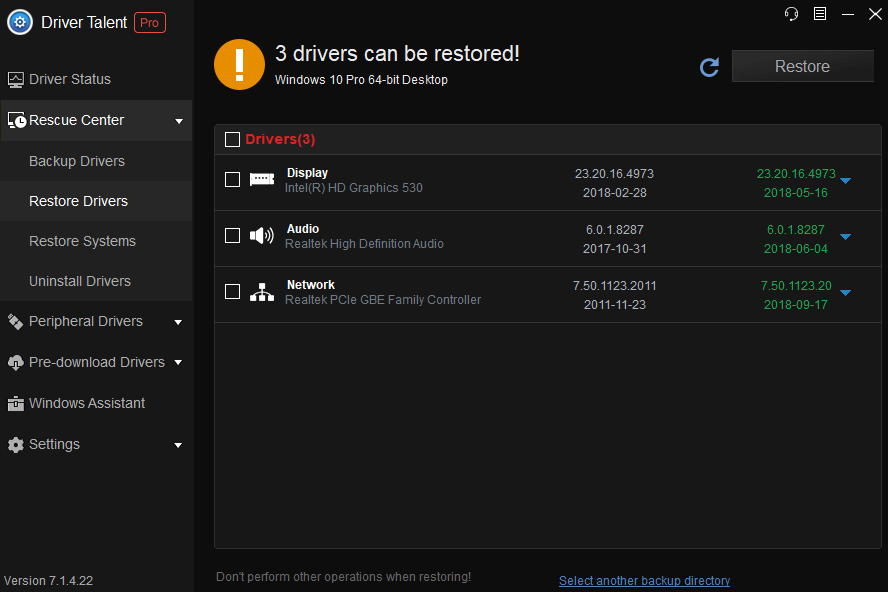Click the 2018-02-28 driver date
This screenshot has width=888, height=592.
coord(614,193)
